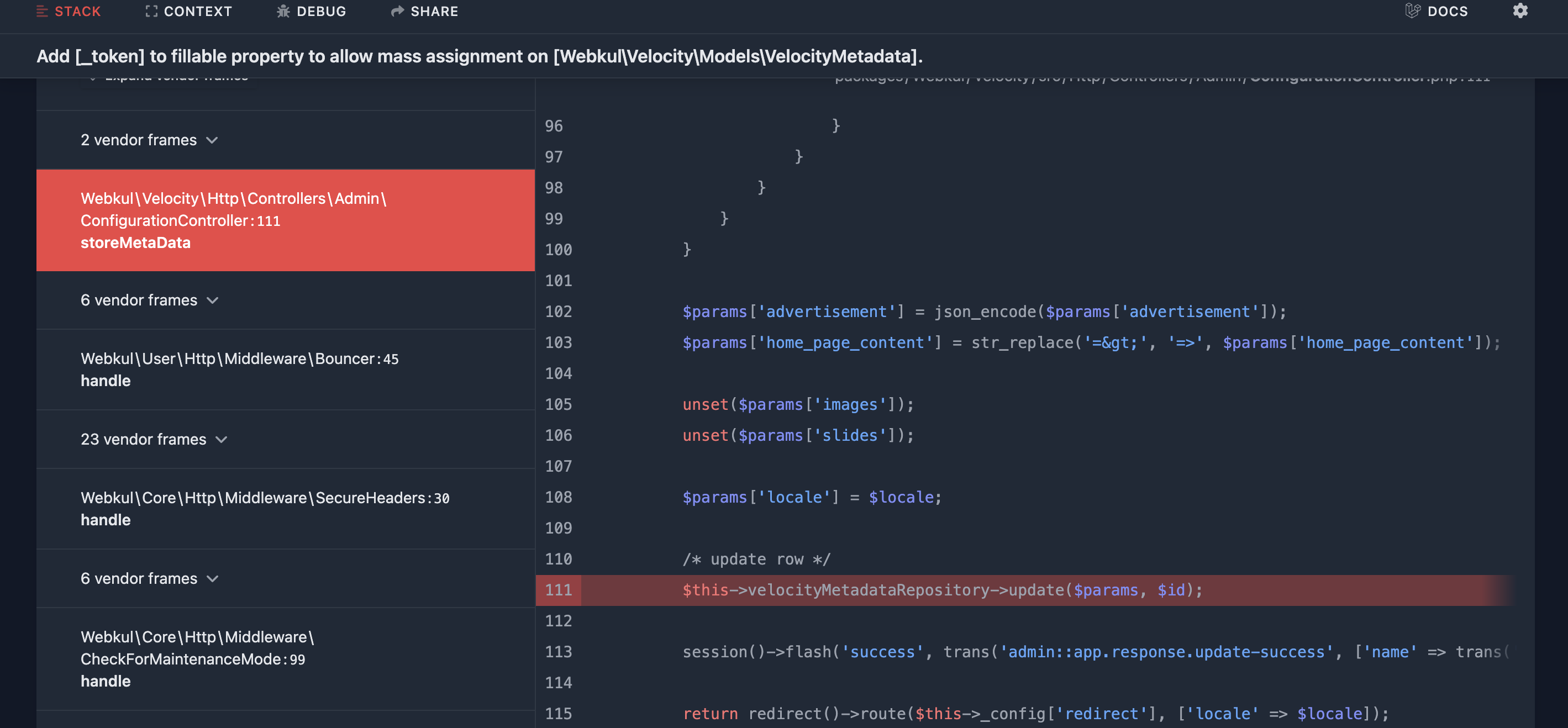
Task: Click the json_encode advertisement code line
Action: (984, 312)
